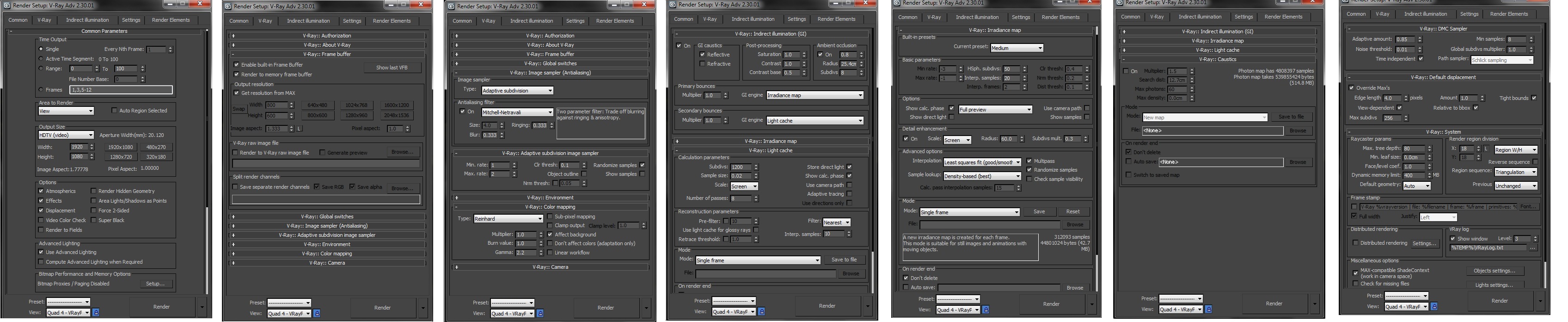Open the Reinhard color mapping type dropdown
The height and width of the screenshot is (322, 1568).
tap(508, 218)
